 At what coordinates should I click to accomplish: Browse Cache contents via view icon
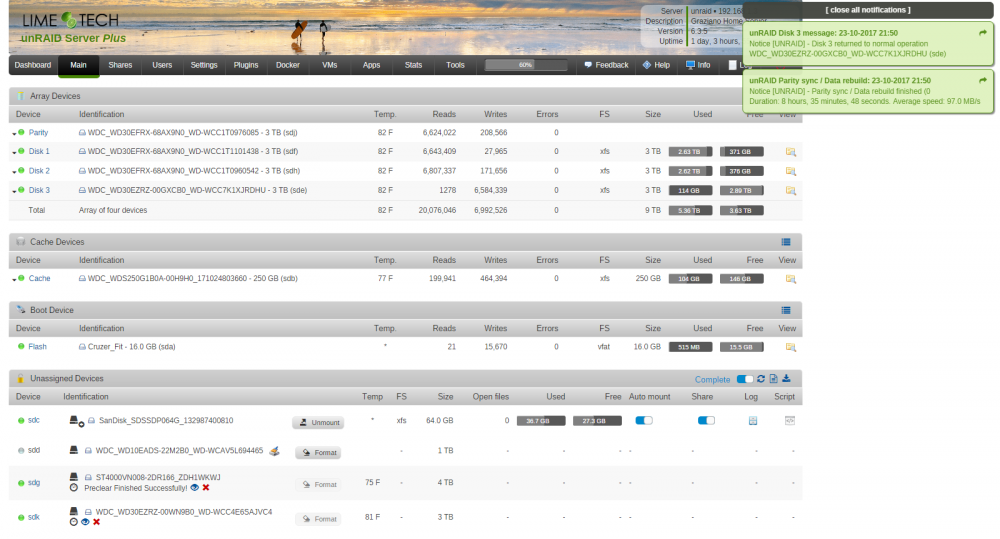(x=790, y=279)
